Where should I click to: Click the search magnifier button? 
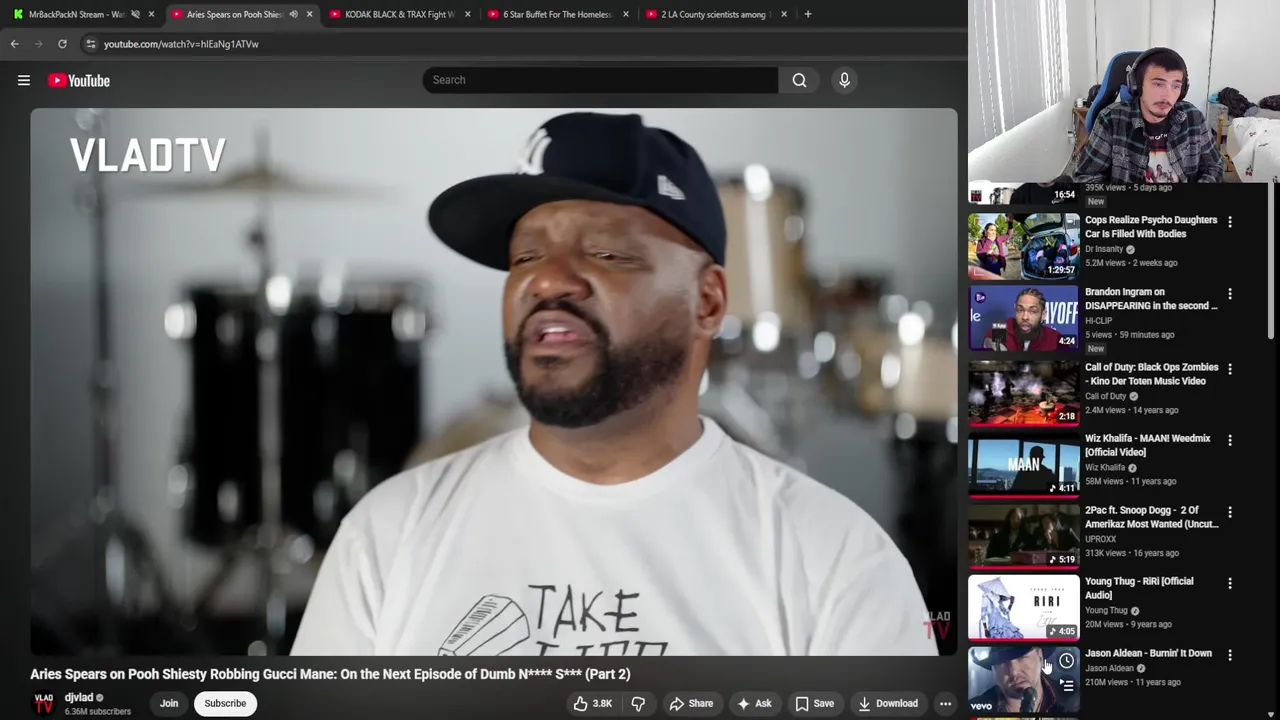[799, 80]
